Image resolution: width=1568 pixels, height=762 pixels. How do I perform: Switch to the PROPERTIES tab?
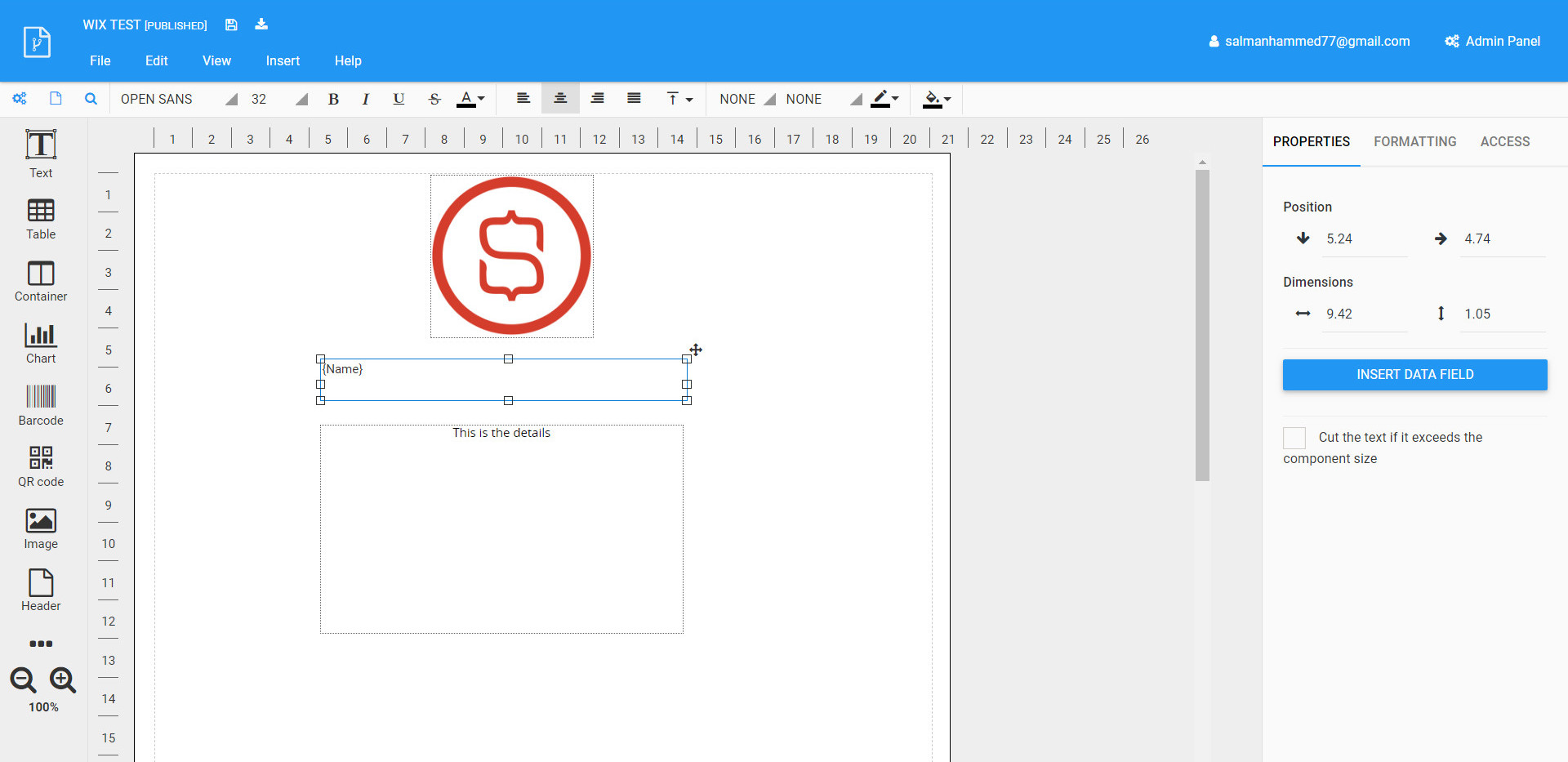click(x=1311, y=141)
